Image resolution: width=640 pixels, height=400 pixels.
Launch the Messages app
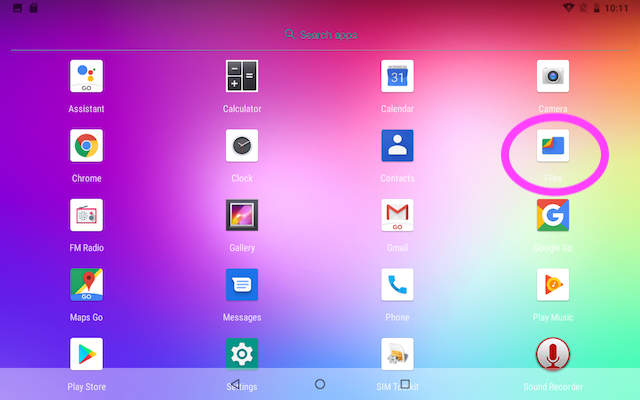[242, 284]
